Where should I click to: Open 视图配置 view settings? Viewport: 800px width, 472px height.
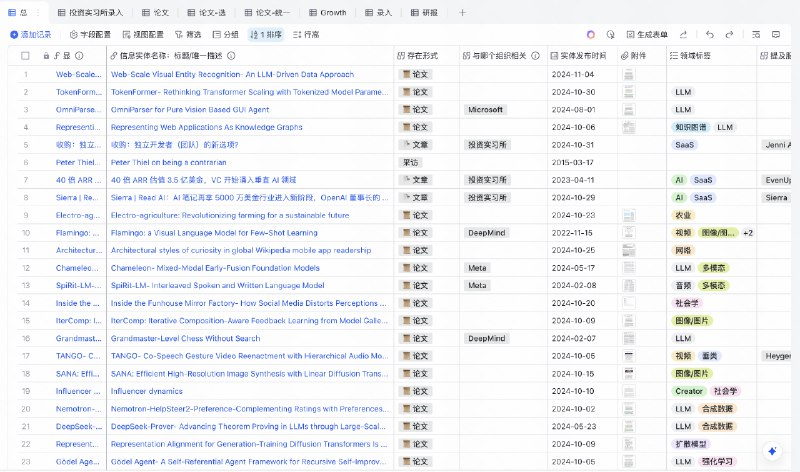(143, 35)
